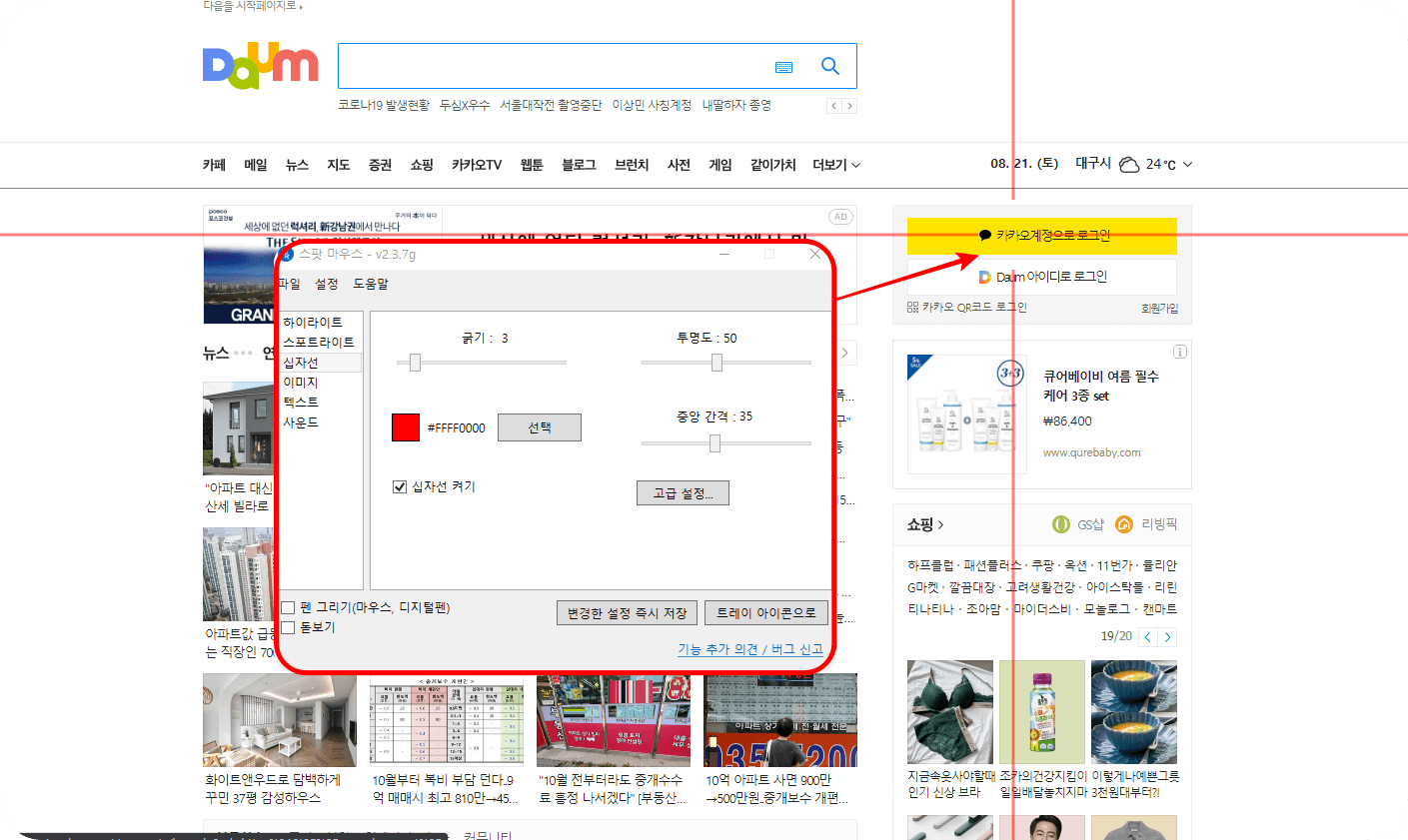
Task: Go to next shopping page arrow
Action: click(x=1167, y=637)
